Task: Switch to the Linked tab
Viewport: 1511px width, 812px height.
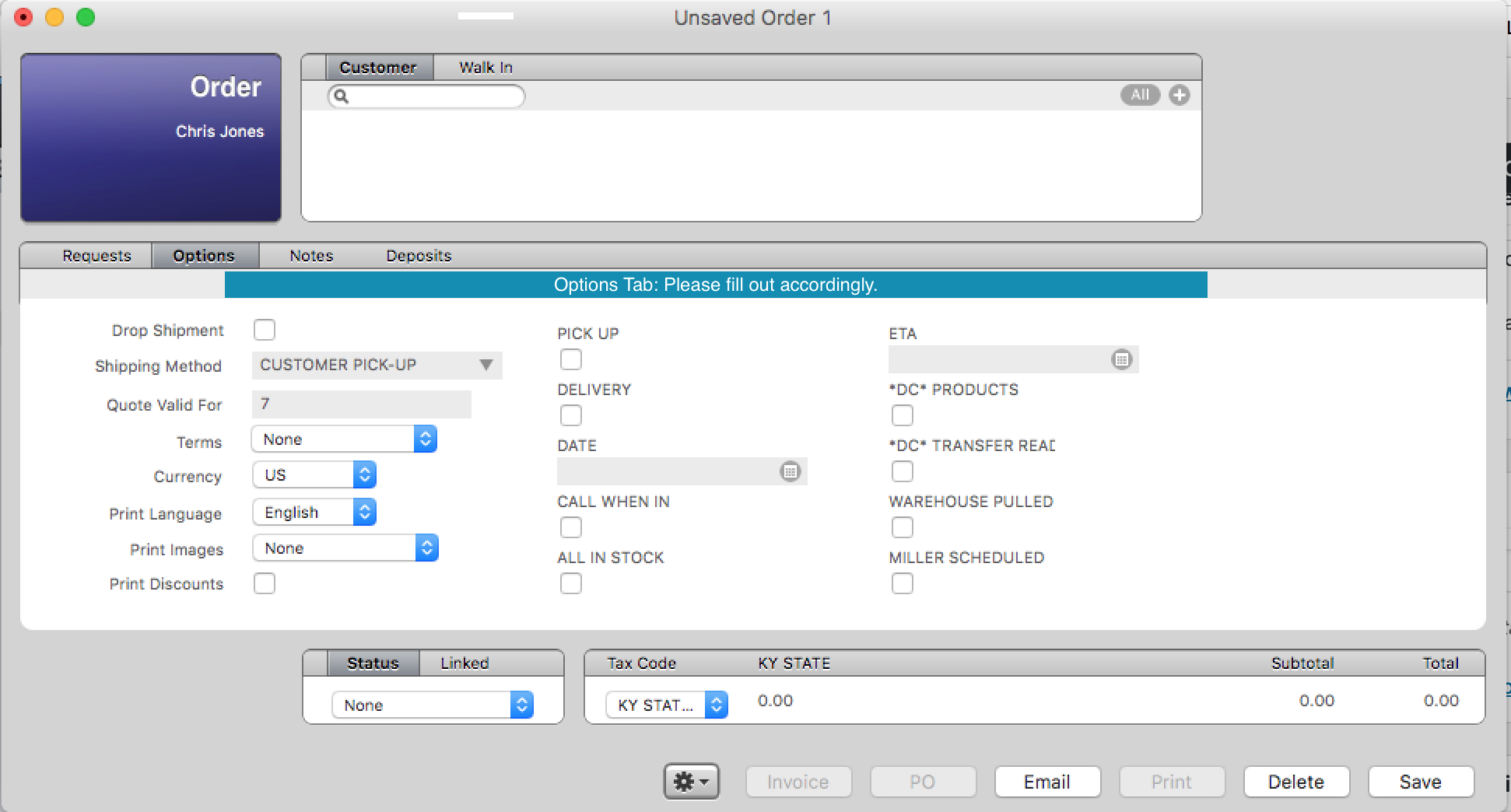Action: coord(465,663)
